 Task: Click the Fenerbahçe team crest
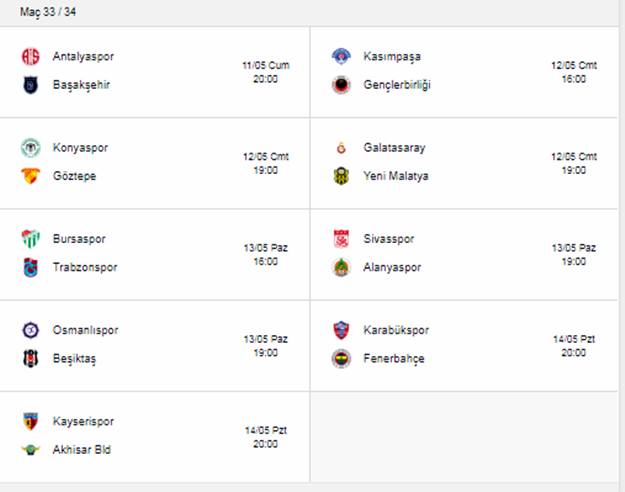[x=341, y=358]
